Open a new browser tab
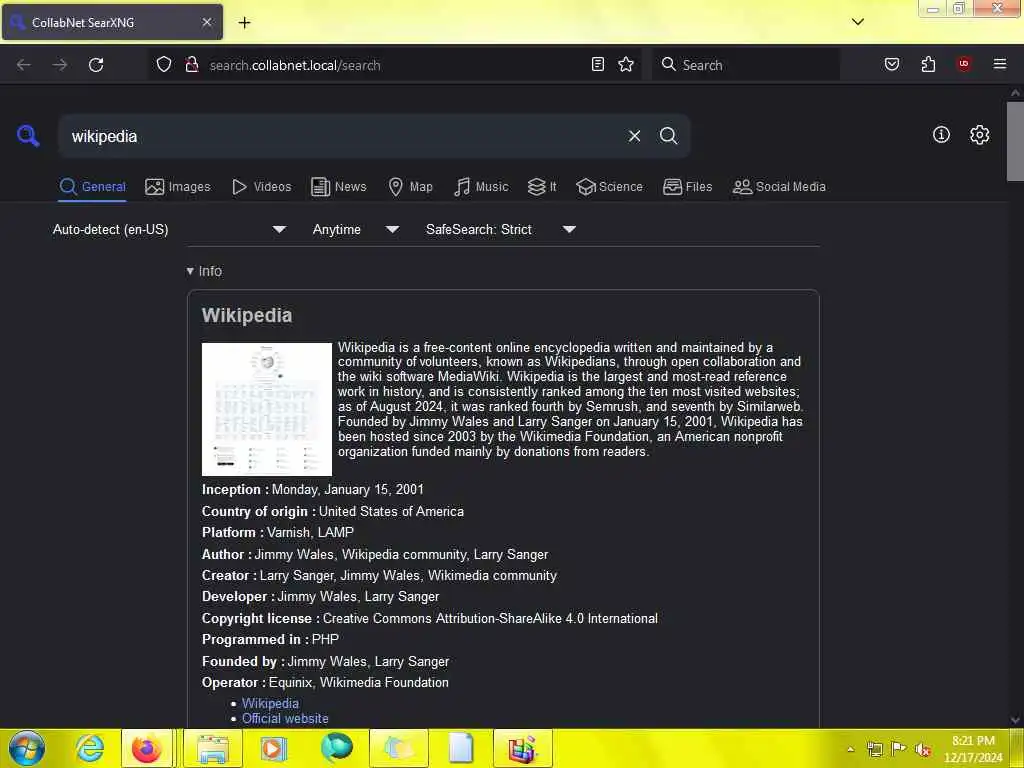The height and width of the screenshot is (768, 1024). click(x=244, y=22)
